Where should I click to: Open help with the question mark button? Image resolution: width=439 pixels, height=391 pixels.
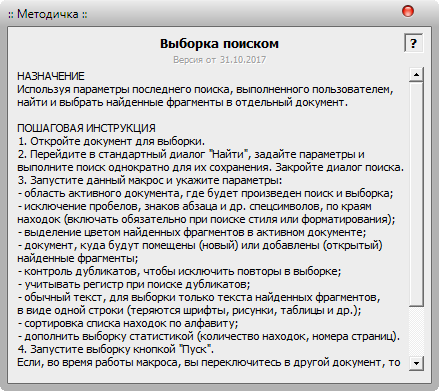point(413,43)
